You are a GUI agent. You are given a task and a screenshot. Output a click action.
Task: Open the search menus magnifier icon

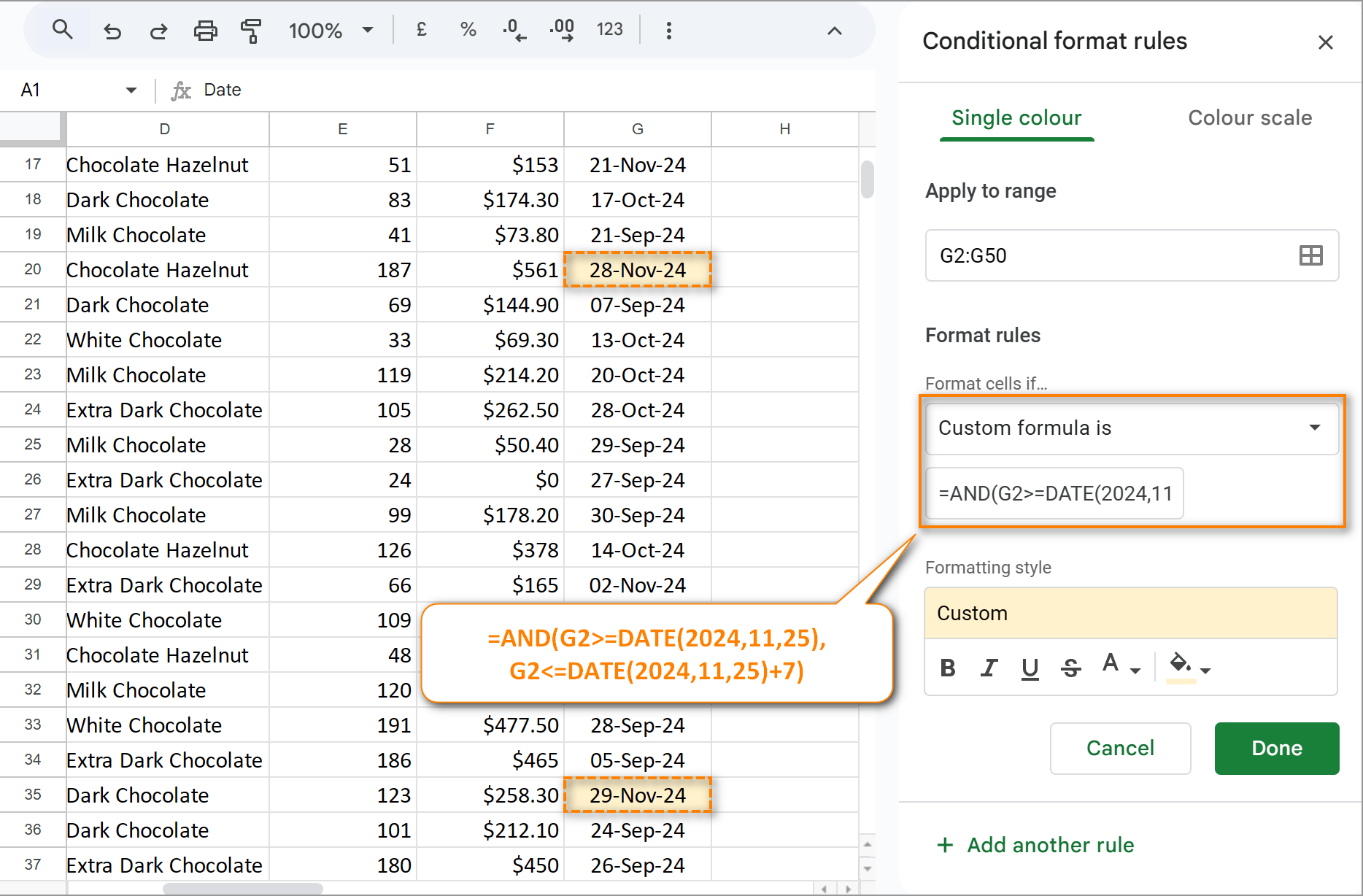tap(63, 30)
